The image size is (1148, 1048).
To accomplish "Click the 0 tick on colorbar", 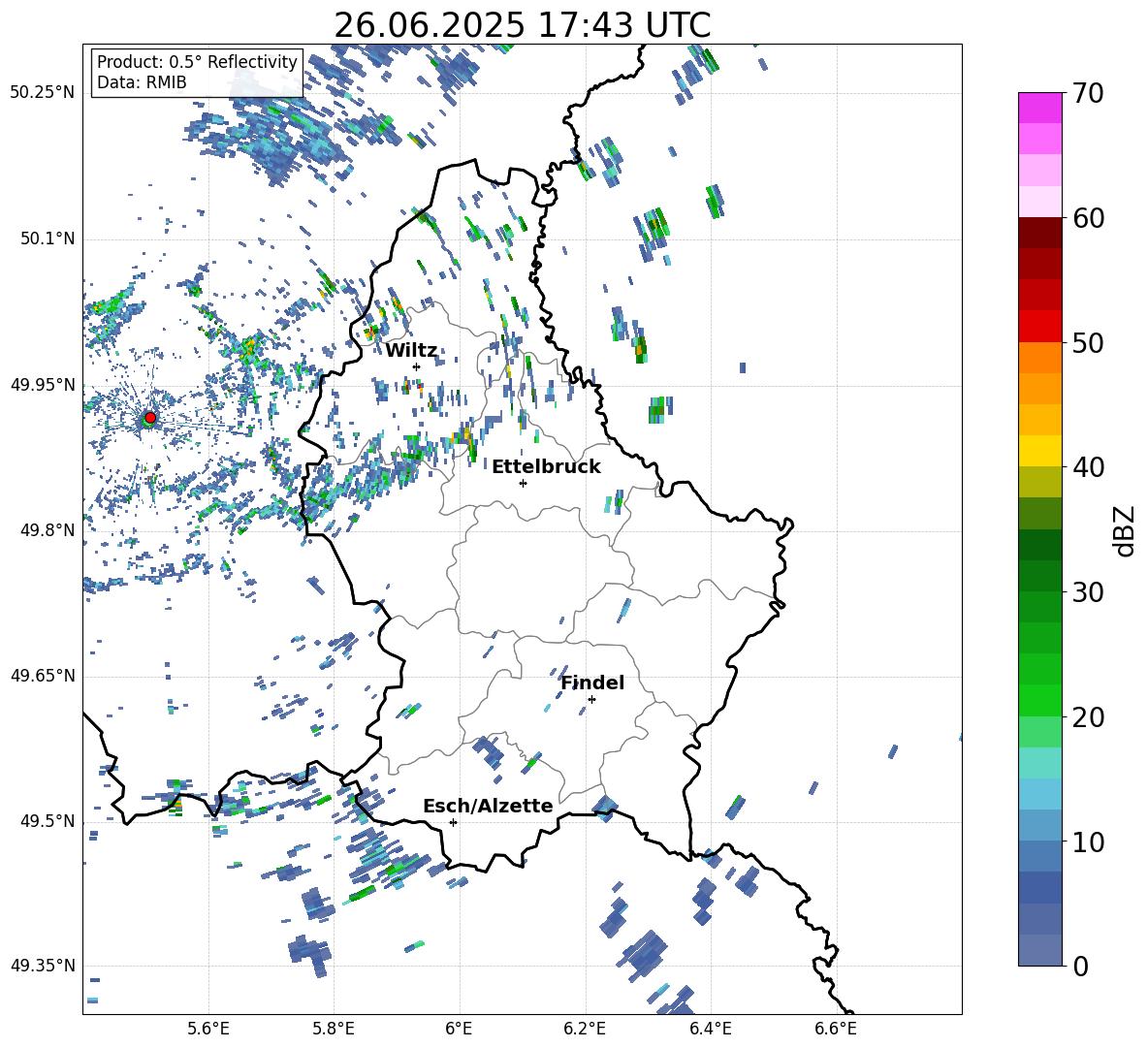I will tap(1080, 967).
